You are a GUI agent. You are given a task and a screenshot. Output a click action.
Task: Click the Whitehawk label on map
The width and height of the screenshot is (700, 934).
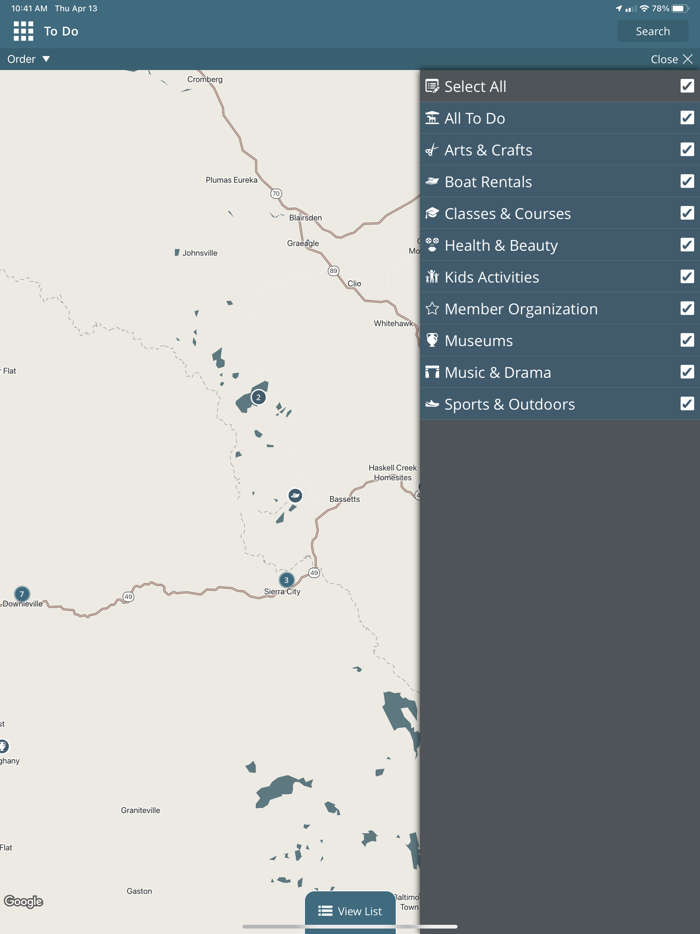point(393,323)
